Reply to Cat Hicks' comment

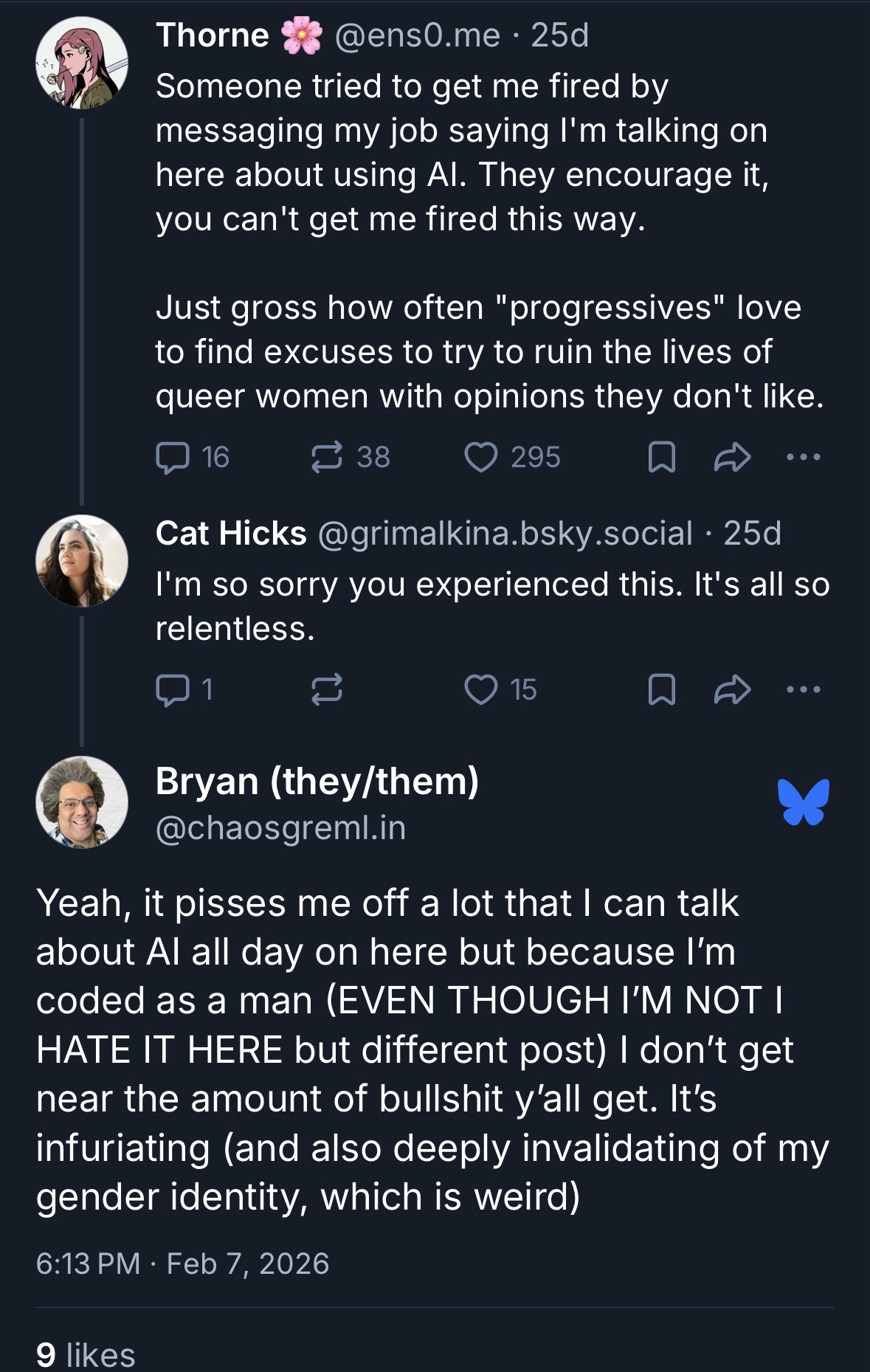(x=172, y=690)
